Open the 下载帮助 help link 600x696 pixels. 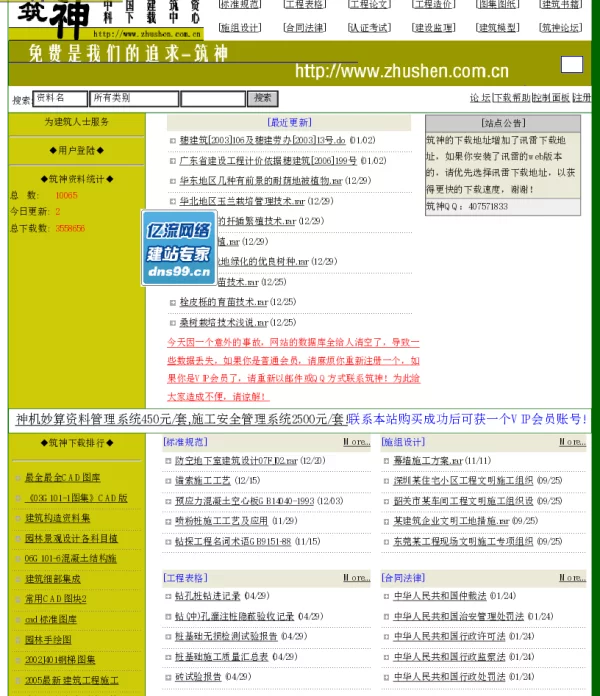512,98
